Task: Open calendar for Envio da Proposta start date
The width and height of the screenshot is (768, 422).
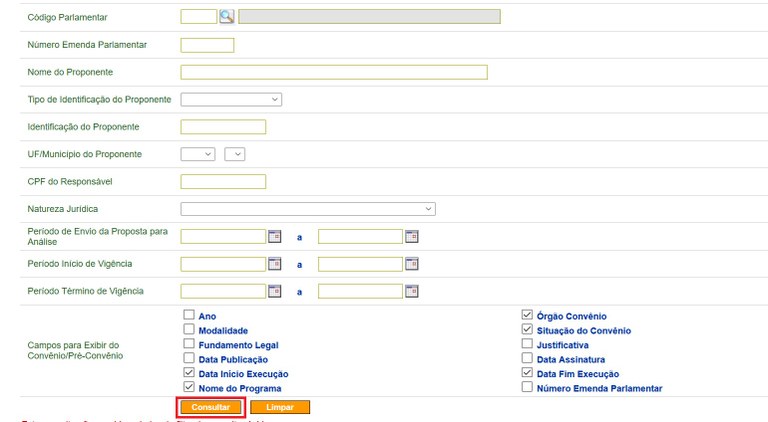Action: 275,236
